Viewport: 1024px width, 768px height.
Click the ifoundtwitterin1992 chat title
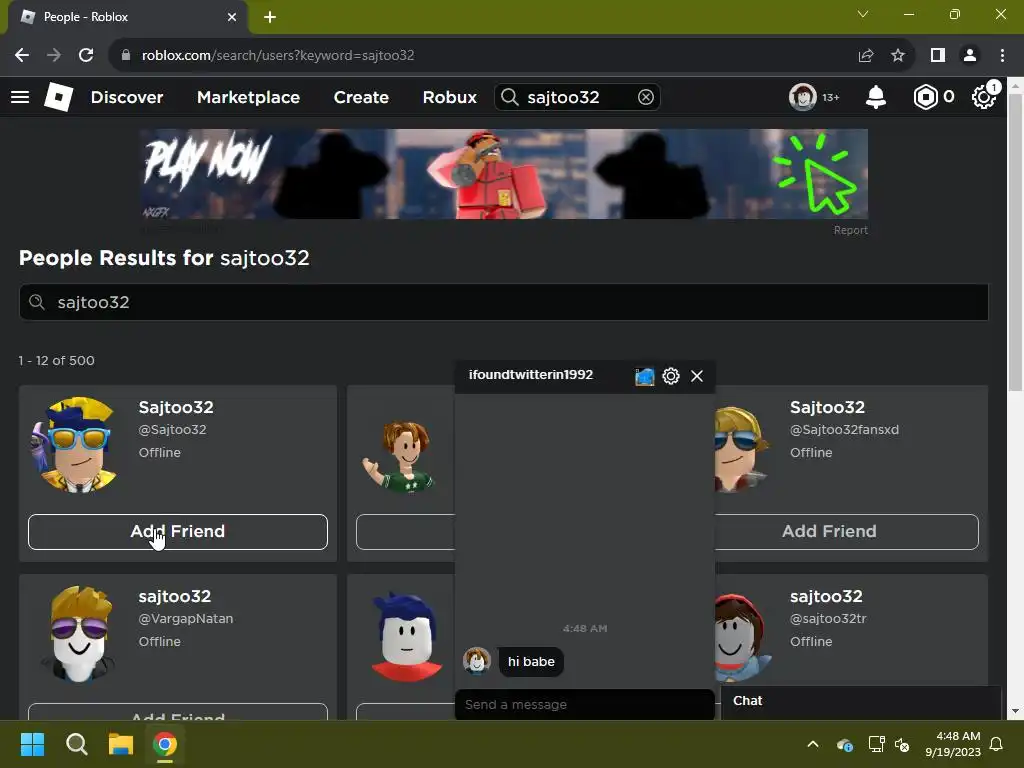point(530,375)
